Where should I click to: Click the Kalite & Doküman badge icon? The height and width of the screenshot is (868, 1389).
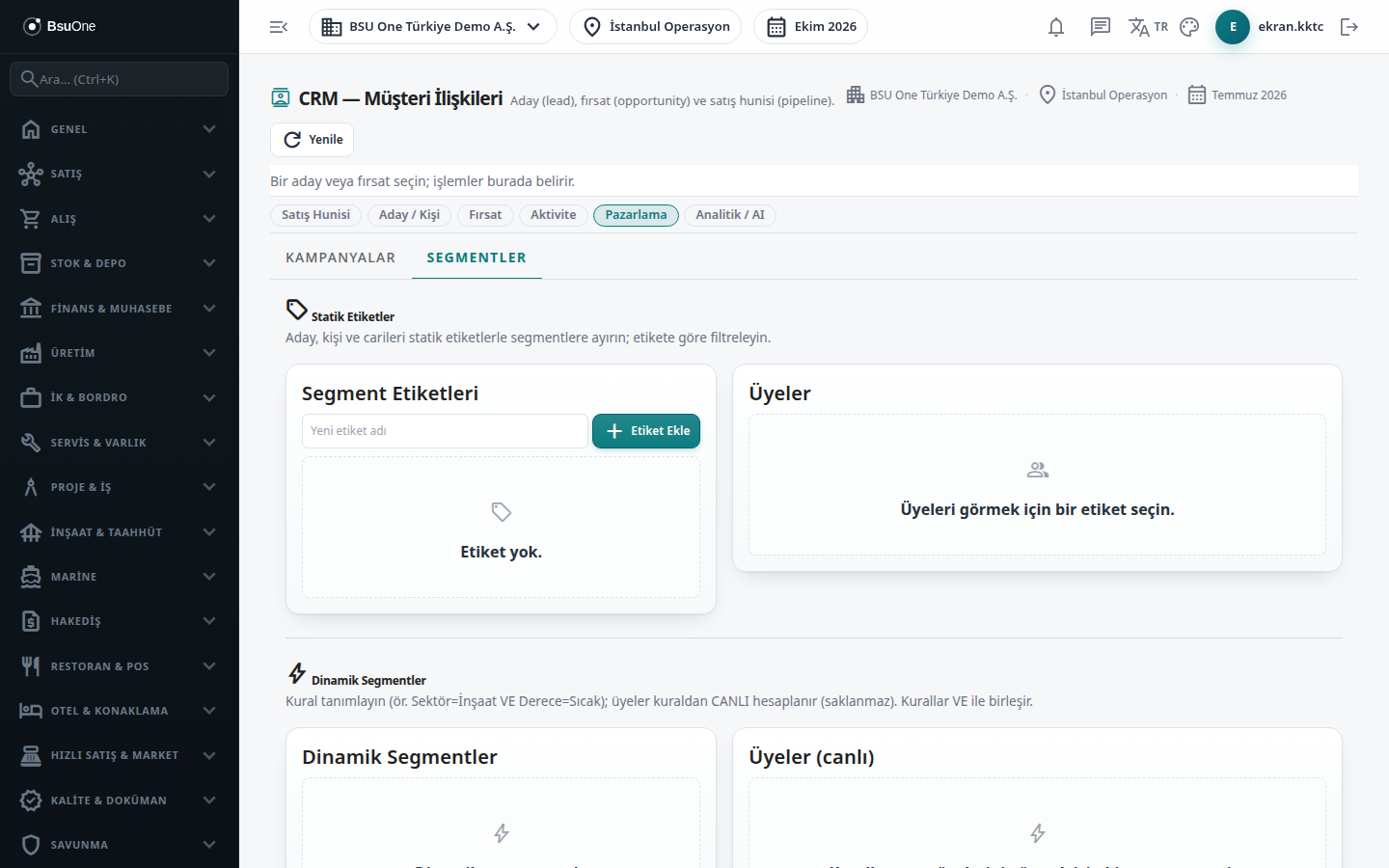[31, 800]
